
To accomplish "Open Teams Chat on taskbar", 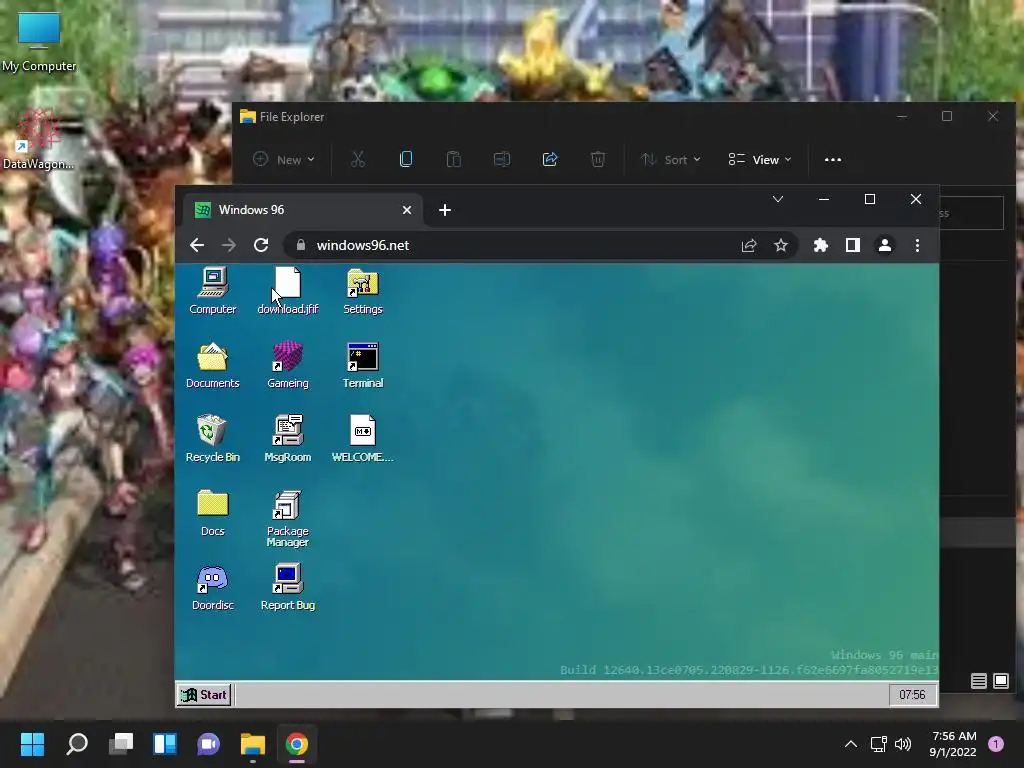I will pos(208,744).
